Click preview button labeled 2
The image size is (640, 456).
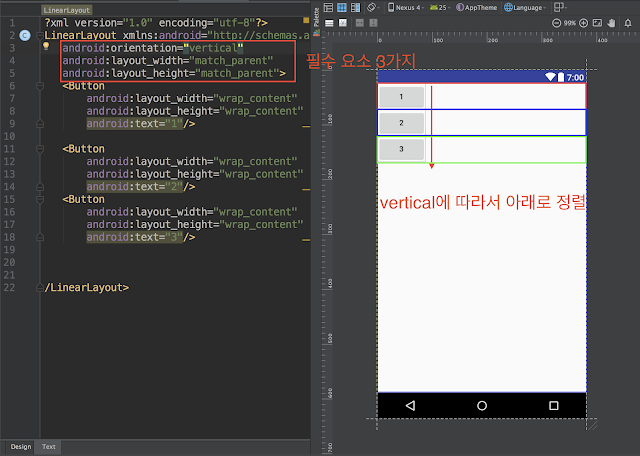coord(402,123)
